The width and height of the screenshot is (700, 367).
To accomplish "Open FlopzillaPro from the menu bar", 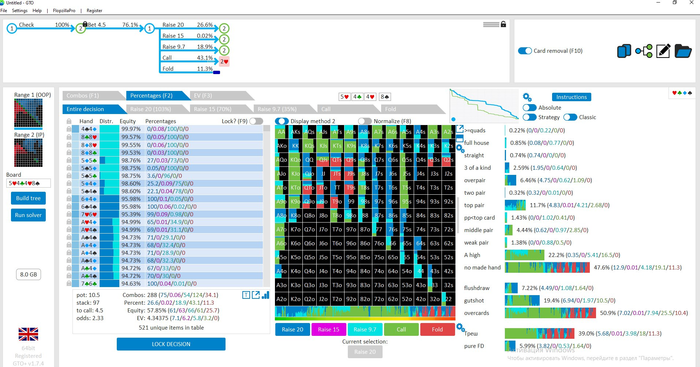I will click(64, 10).
